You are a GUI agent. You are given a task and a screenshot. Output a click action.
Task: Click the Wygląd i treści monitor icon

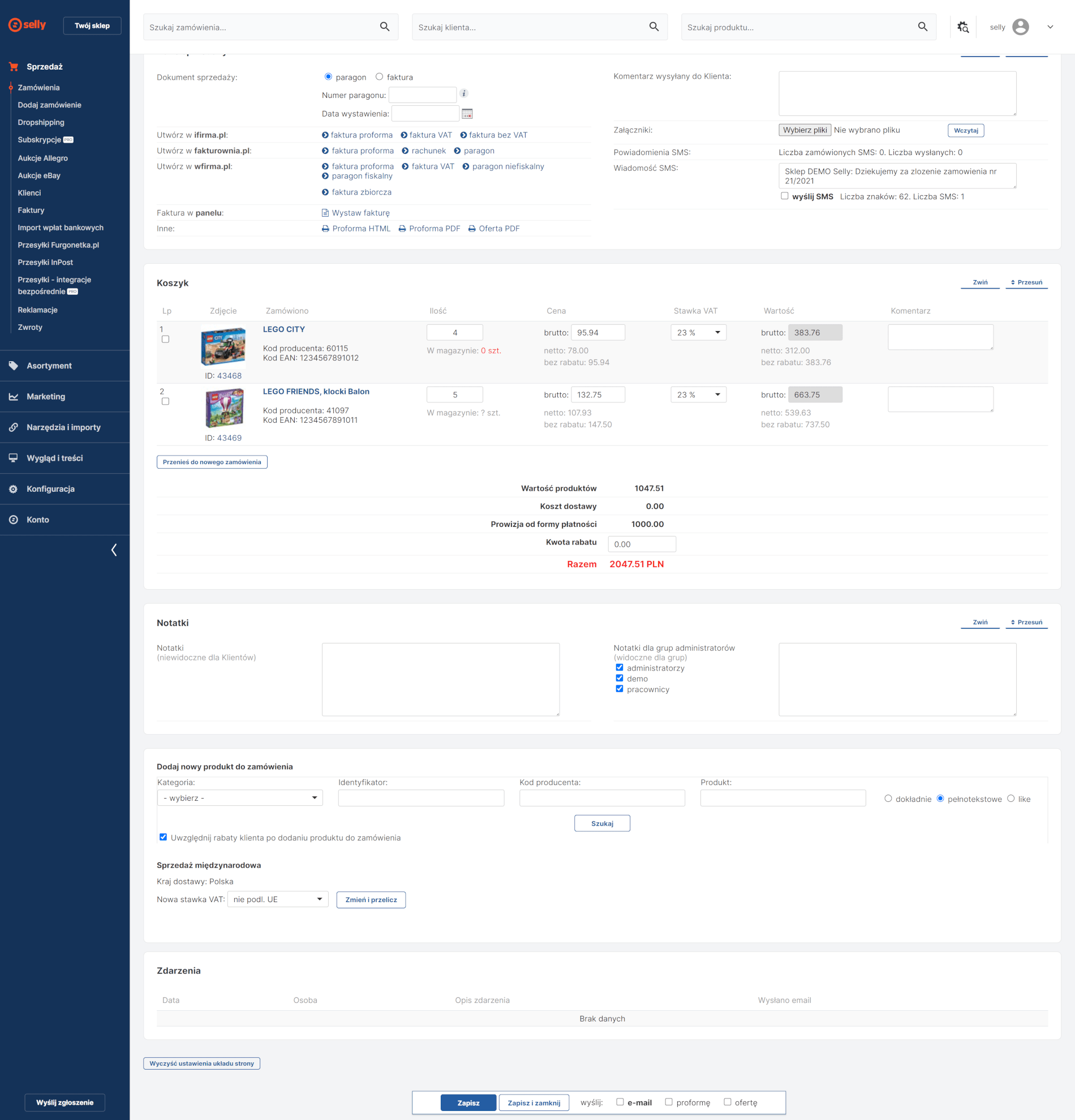14,458
